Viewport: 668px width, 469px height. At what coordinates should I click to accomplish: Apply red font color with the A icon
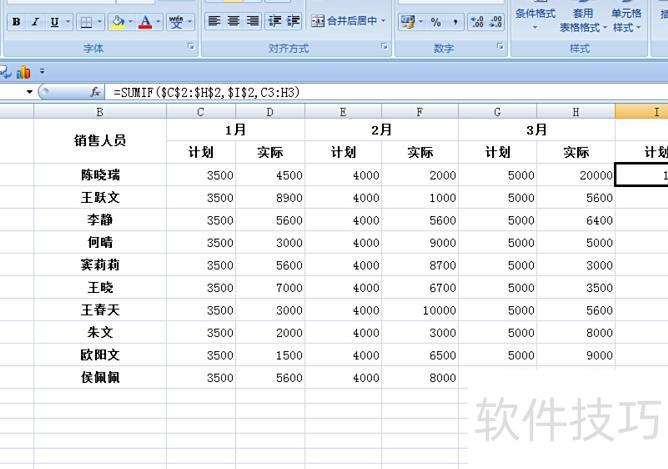[145, 22]
